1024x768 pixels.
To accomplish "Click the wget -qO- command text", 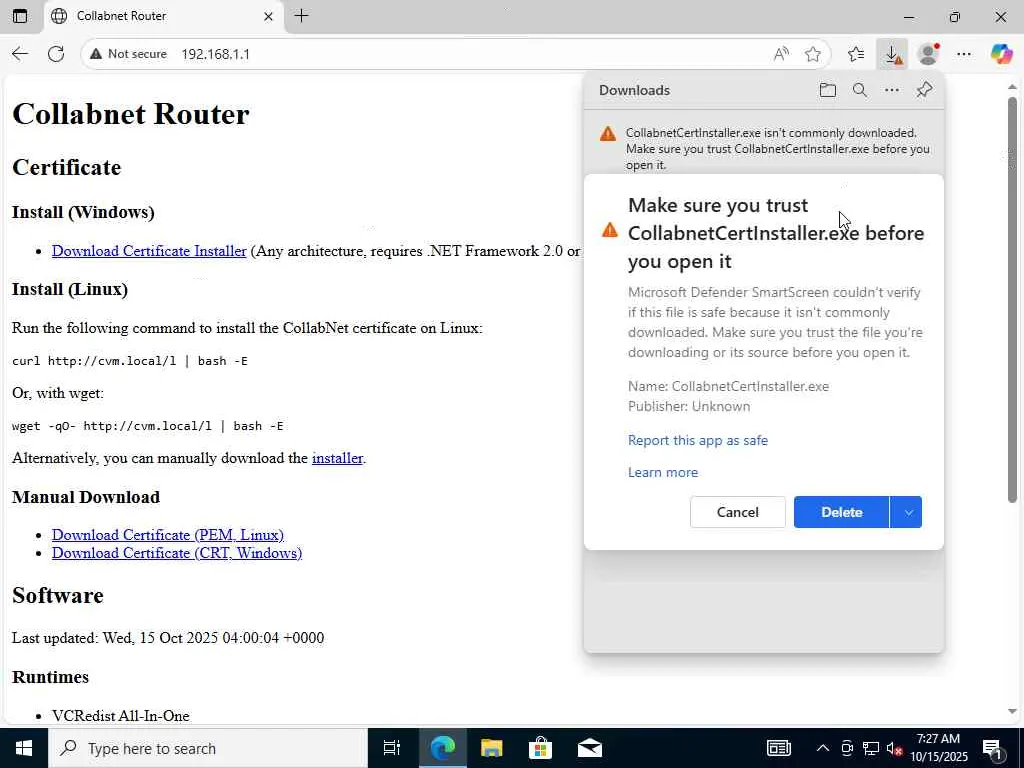I will pyautogui.click(x=148, y=426).
